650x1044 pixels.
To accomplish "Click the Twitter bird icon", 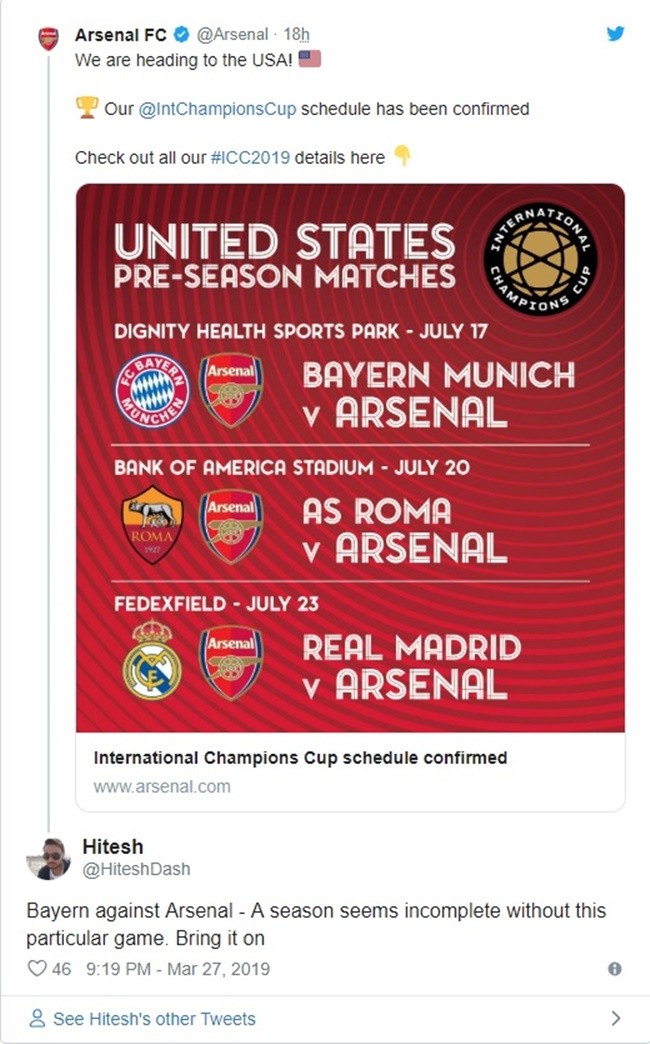I will 614,32.
